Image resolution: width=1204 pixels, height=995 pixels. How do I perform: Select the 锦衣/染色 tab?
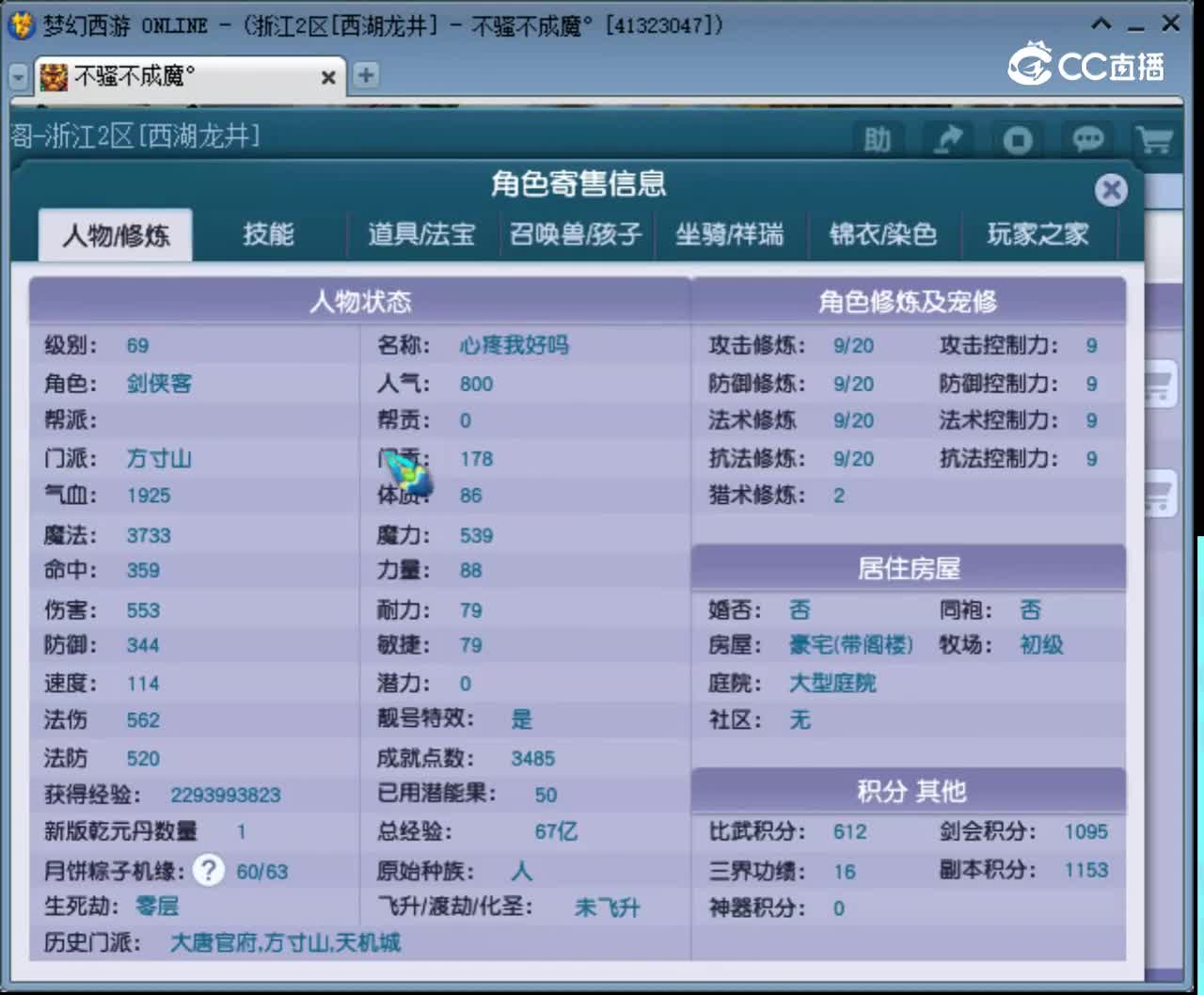882,234
